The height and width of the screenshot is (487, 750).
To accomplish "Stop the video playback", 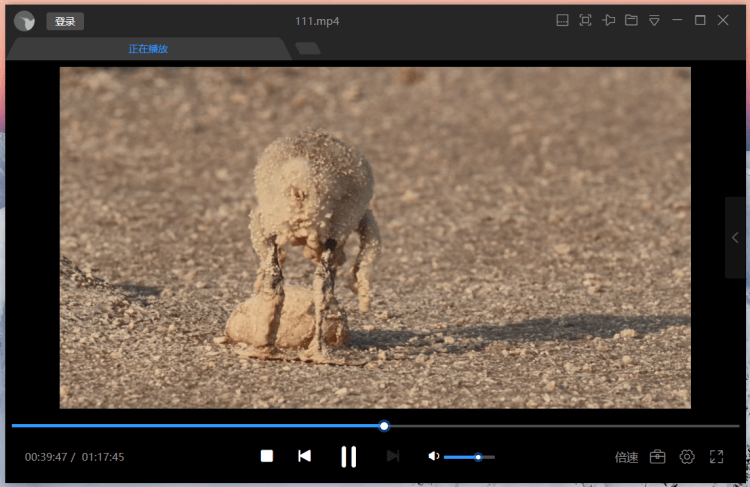I will tap(267, 456).
